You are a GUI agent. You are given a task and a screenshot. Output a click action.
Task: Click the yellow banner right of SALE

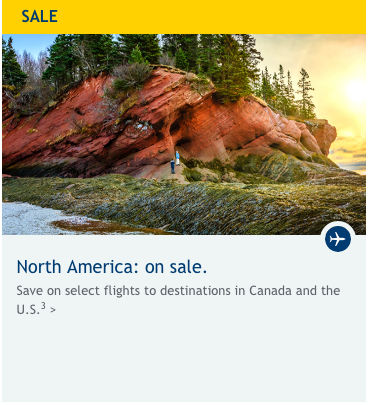(212, 17)
